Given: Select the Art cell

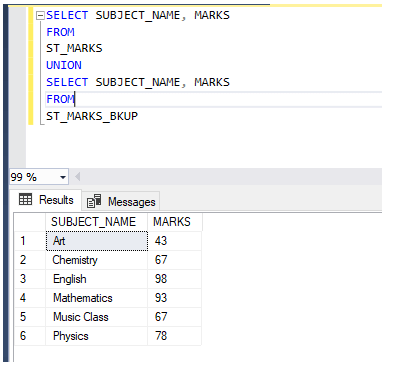Looking at the screenshot, I should 97,241.
